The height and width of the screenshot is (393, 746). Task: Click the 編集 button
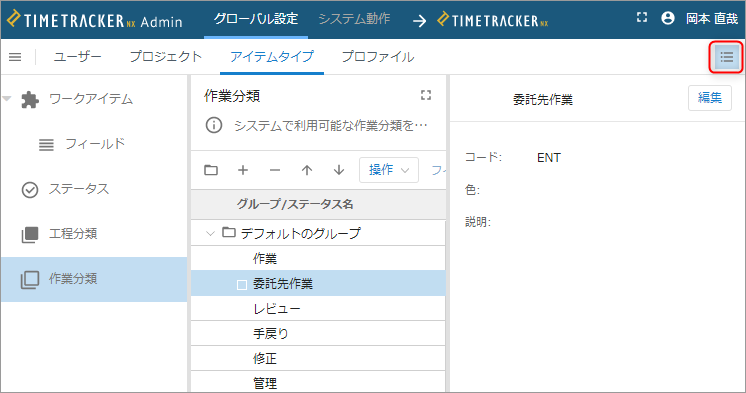click(709, 98)
